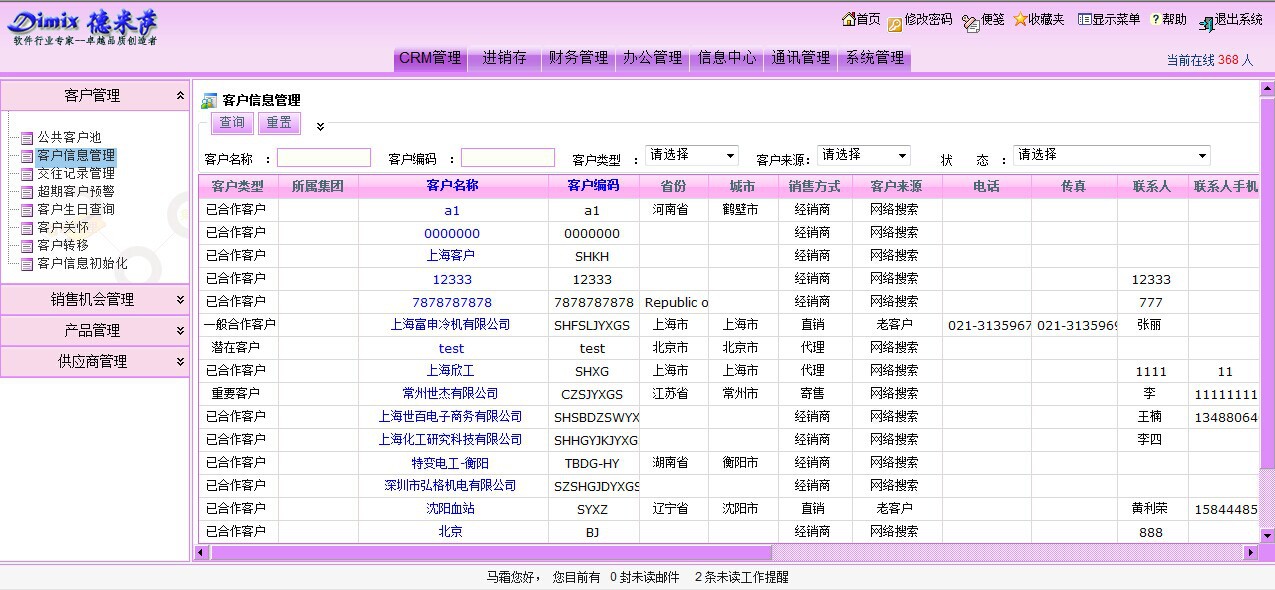Switch to the 信息中心 tab
Viewport: 1275px width, 590px height.
(x=727, y=58)
